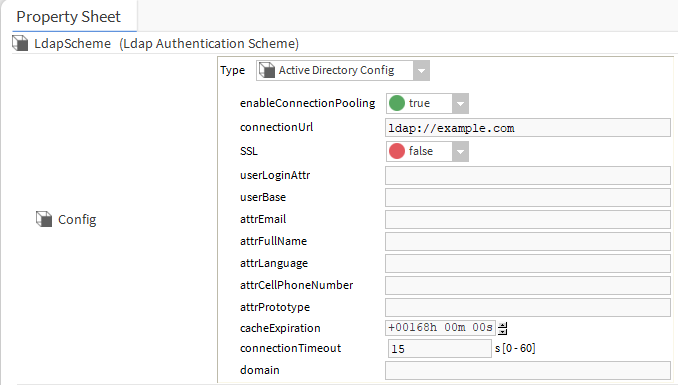Image resolution: width=680 pixels, height=385 pixels.
Task: Select the enableConnectionPooling label
Action: coord(307,103)
